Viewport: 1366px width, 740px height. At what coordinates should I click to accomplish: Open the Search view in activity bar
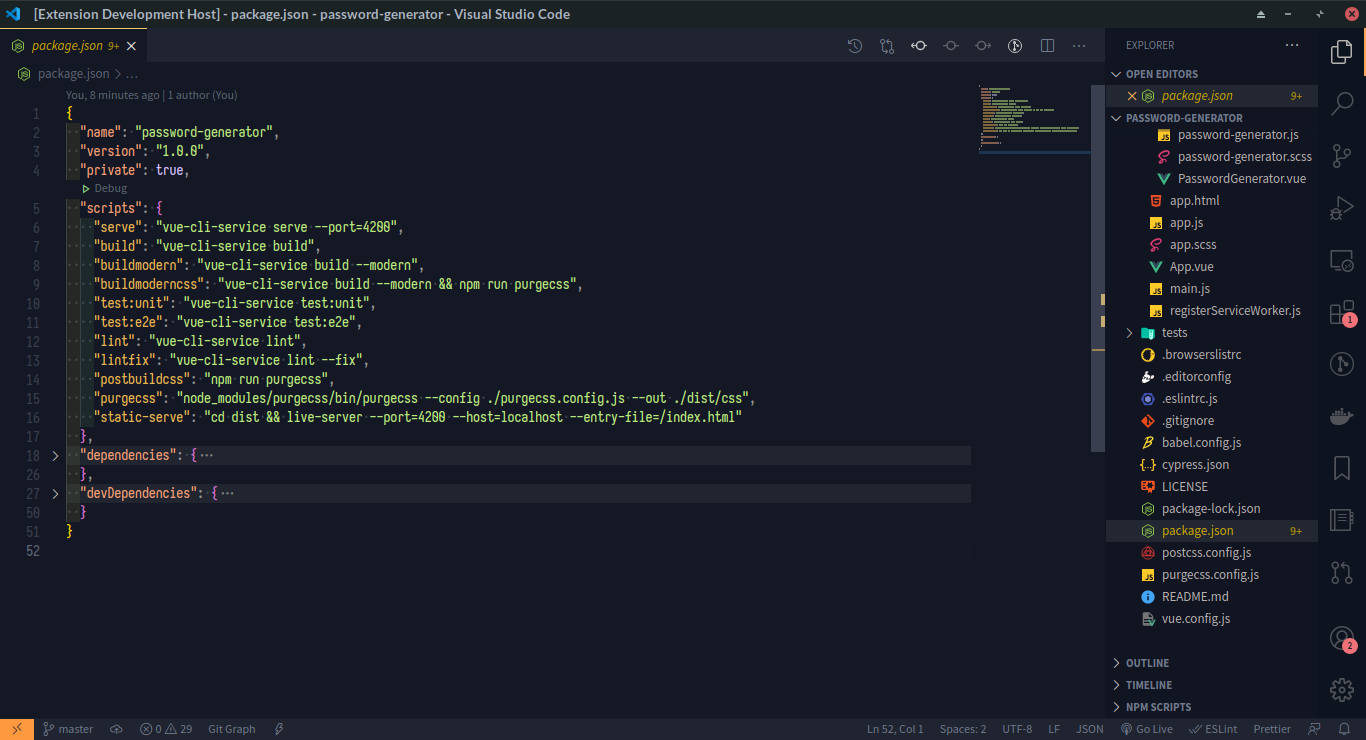point(1341,103)
